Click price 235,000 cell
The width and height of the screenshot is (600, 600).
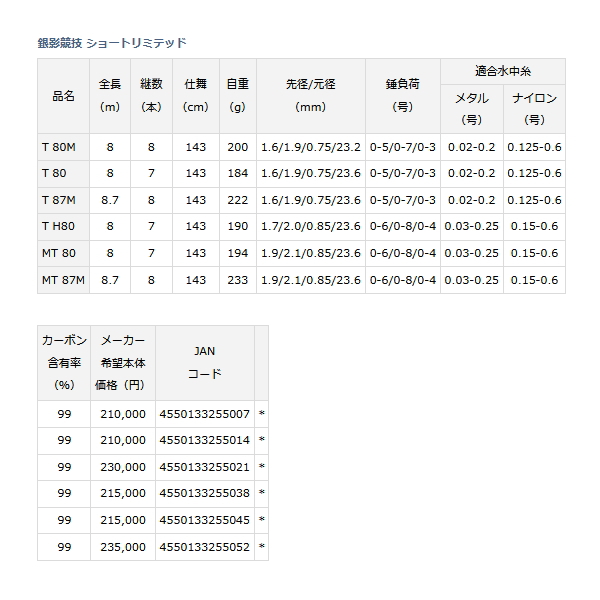click(123, 547)
